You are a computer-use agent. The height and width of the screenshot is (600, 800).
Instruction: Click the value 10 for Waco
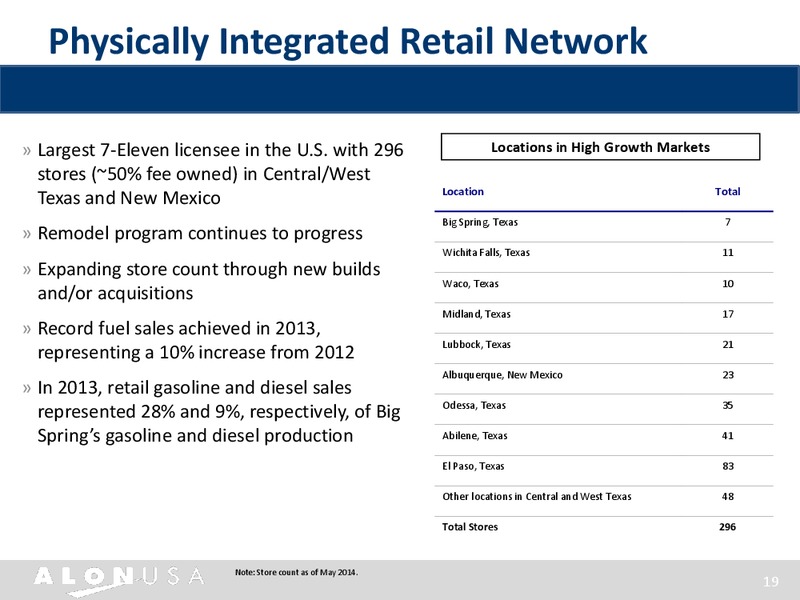coord(728,284)
